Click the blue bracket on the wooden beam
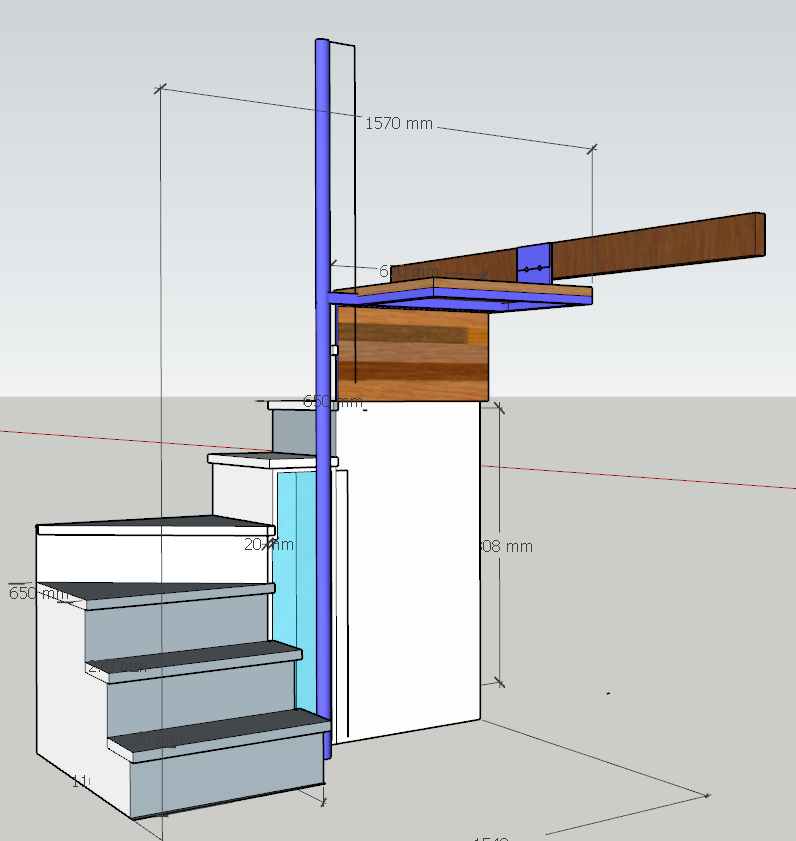This screenshot has width=796, height=841. tap(534, 264)
